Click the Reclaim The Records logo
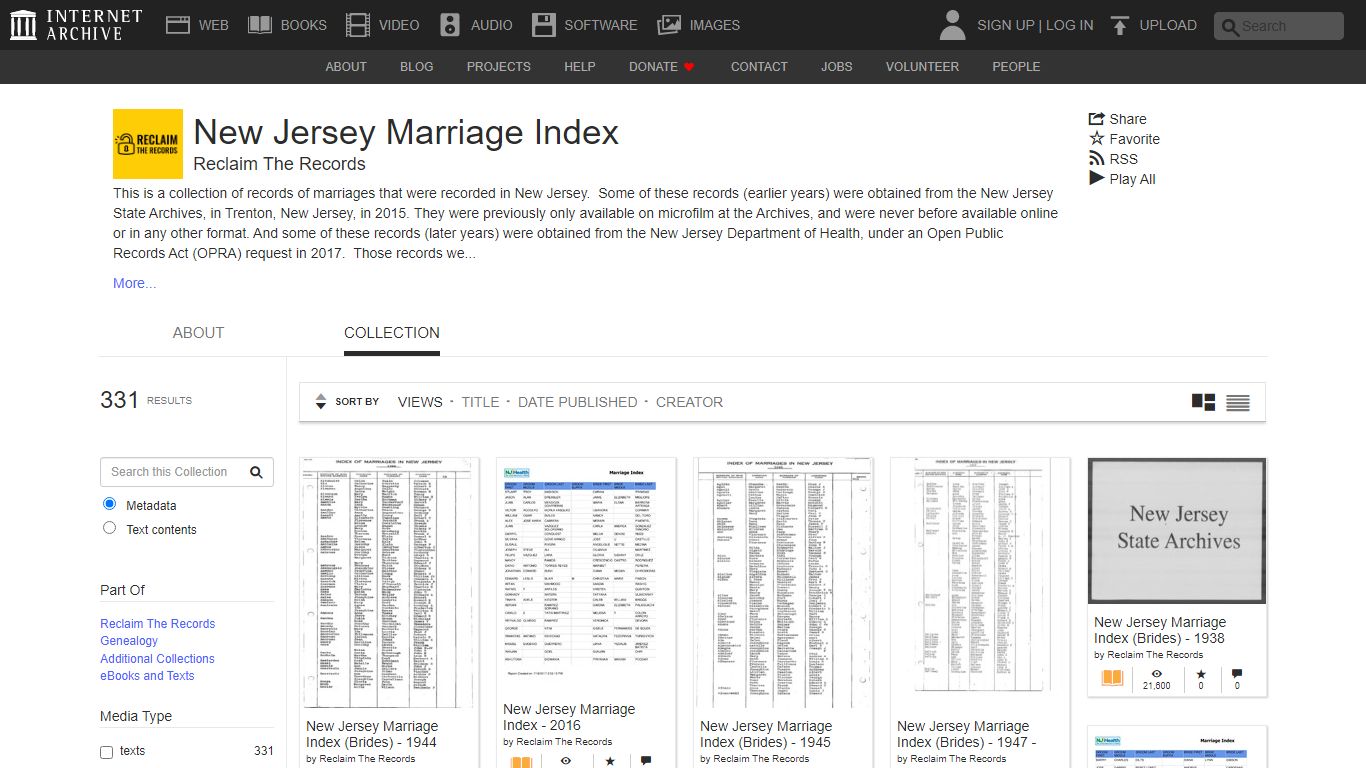The height and width of the screenshot is (768, 1366). point(148,144)
